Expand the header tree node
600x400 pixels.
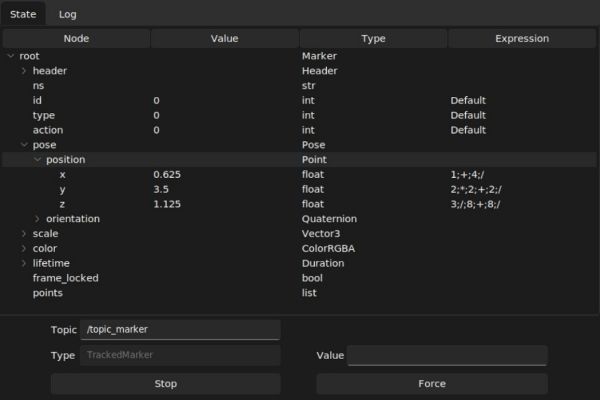coord(24,71)
